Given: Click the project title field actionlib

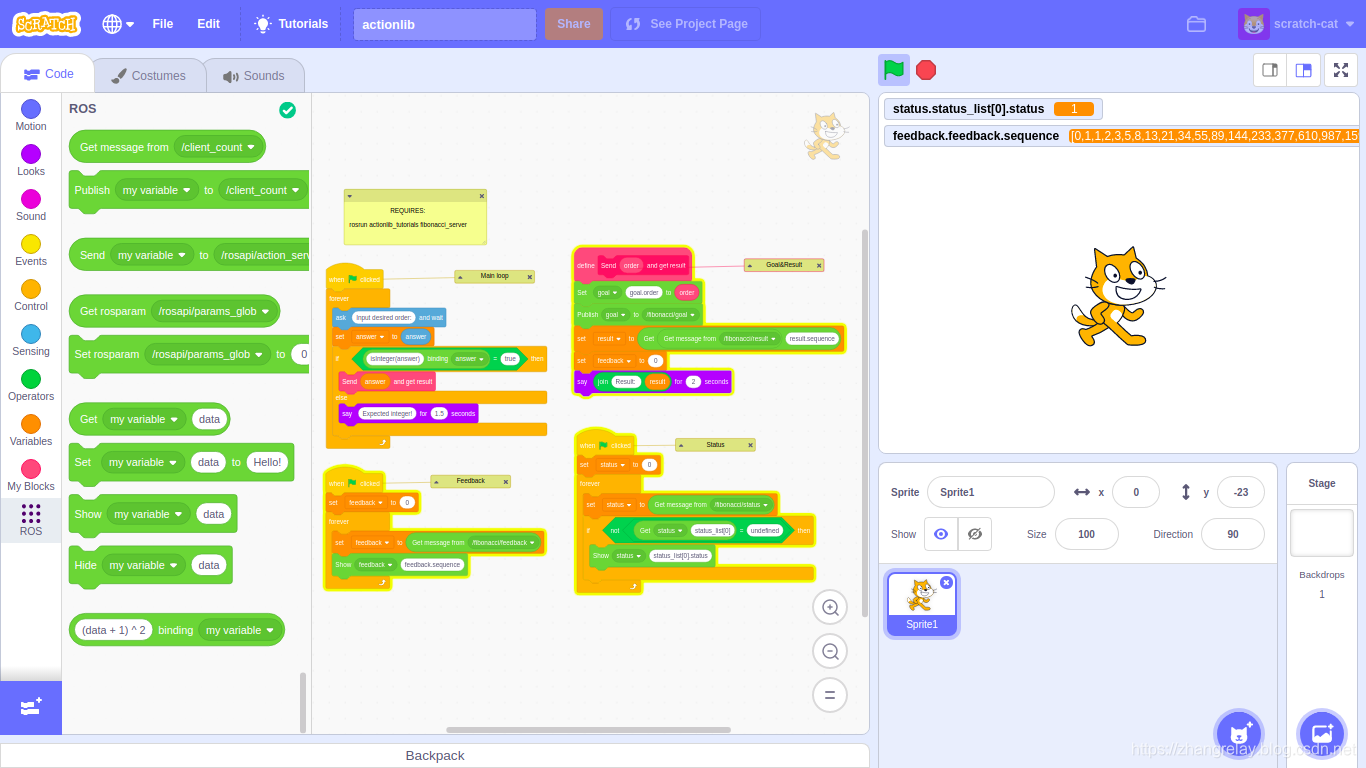Looking at the screenshot, I should click(x=444, y=24).
